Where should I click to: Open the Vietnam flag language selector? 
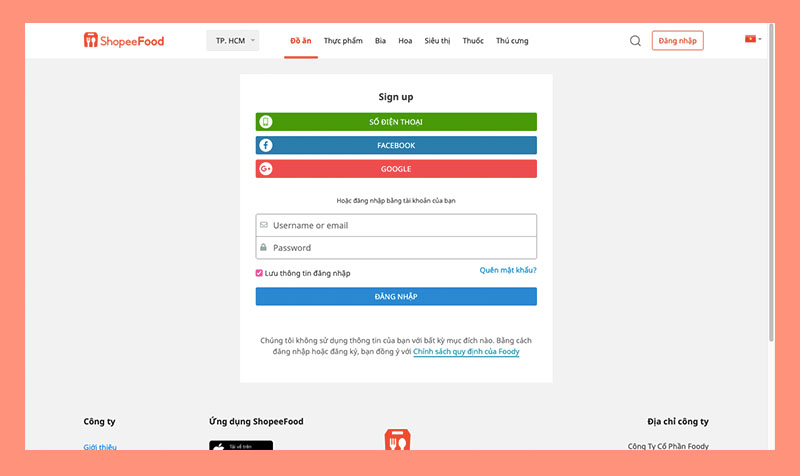[753, 39]
